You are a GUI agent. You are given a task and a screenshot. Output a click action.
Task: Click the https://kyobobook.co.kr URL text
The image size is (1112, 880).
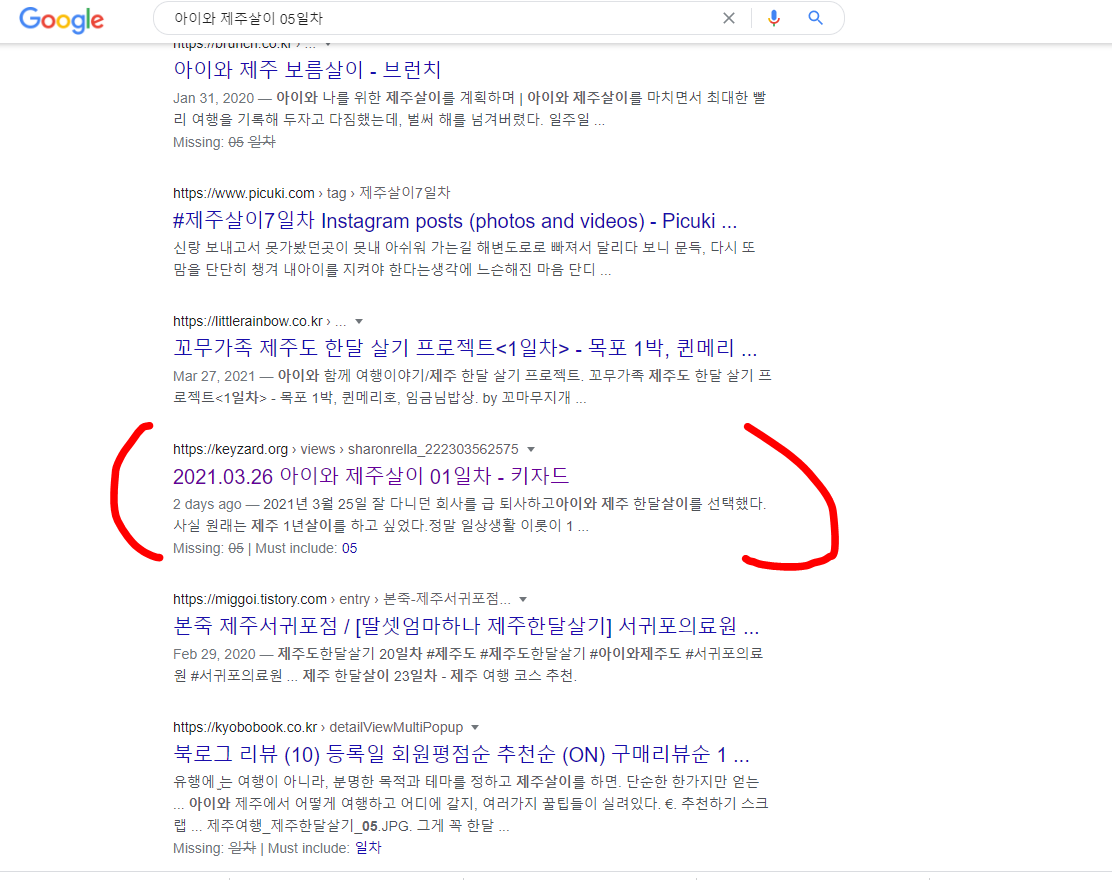tap(245, 728)
